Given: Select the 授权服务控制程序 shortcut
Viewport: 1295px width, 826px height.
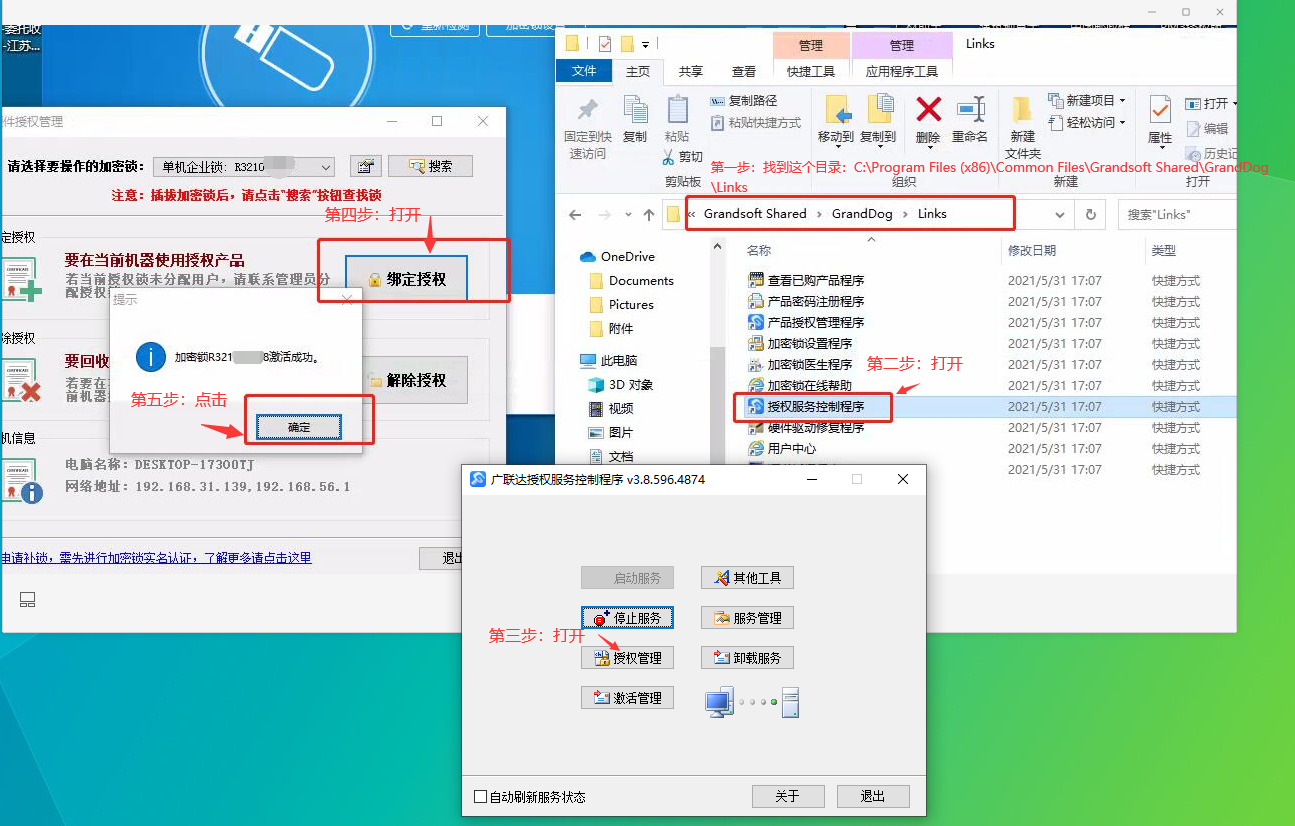Looking at the screenshot, I should [806, 407].
